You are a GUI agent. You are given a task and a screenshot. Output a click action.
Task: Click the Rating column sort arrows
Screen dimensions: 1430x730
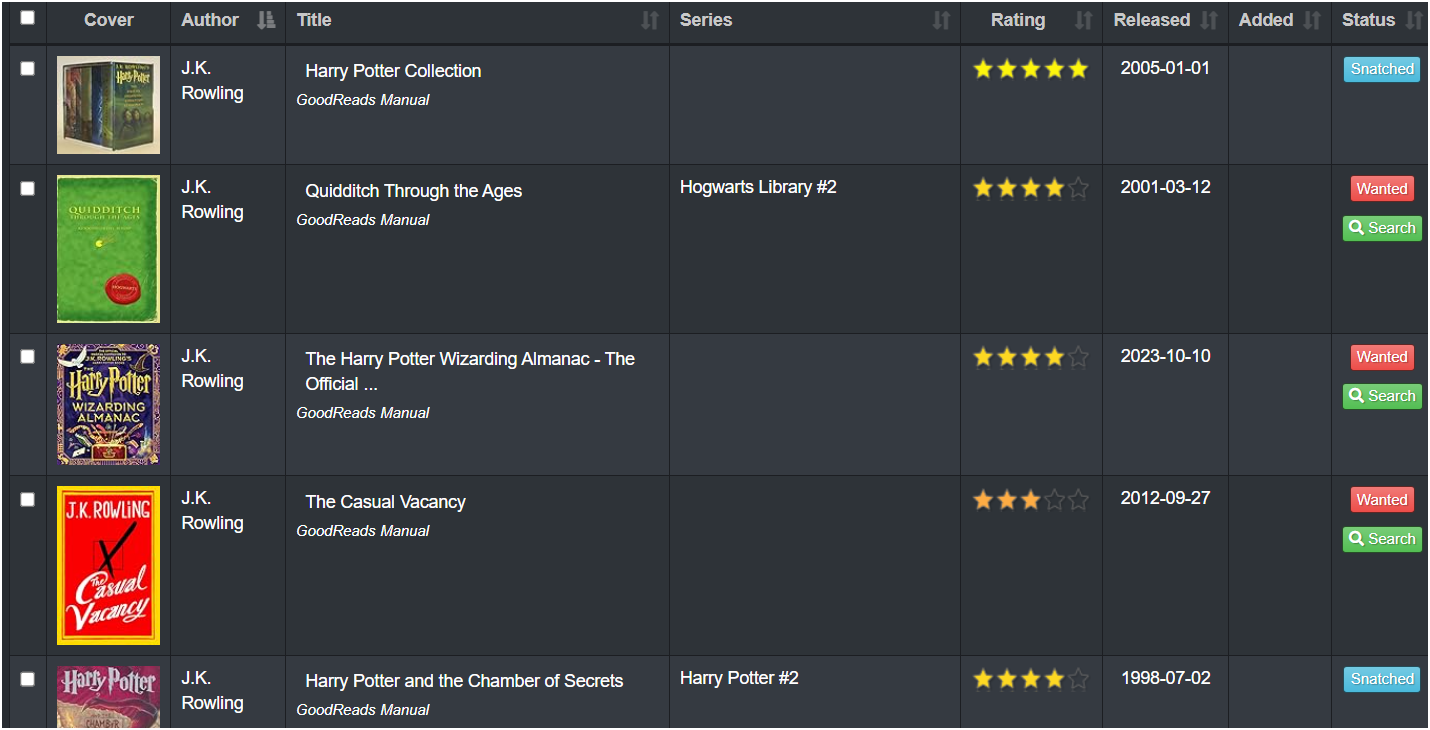click(1083, 20)
